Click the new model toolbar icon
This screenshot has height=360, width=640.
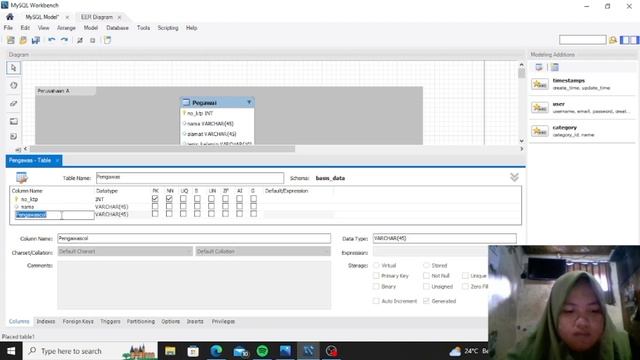coord(11,40)
